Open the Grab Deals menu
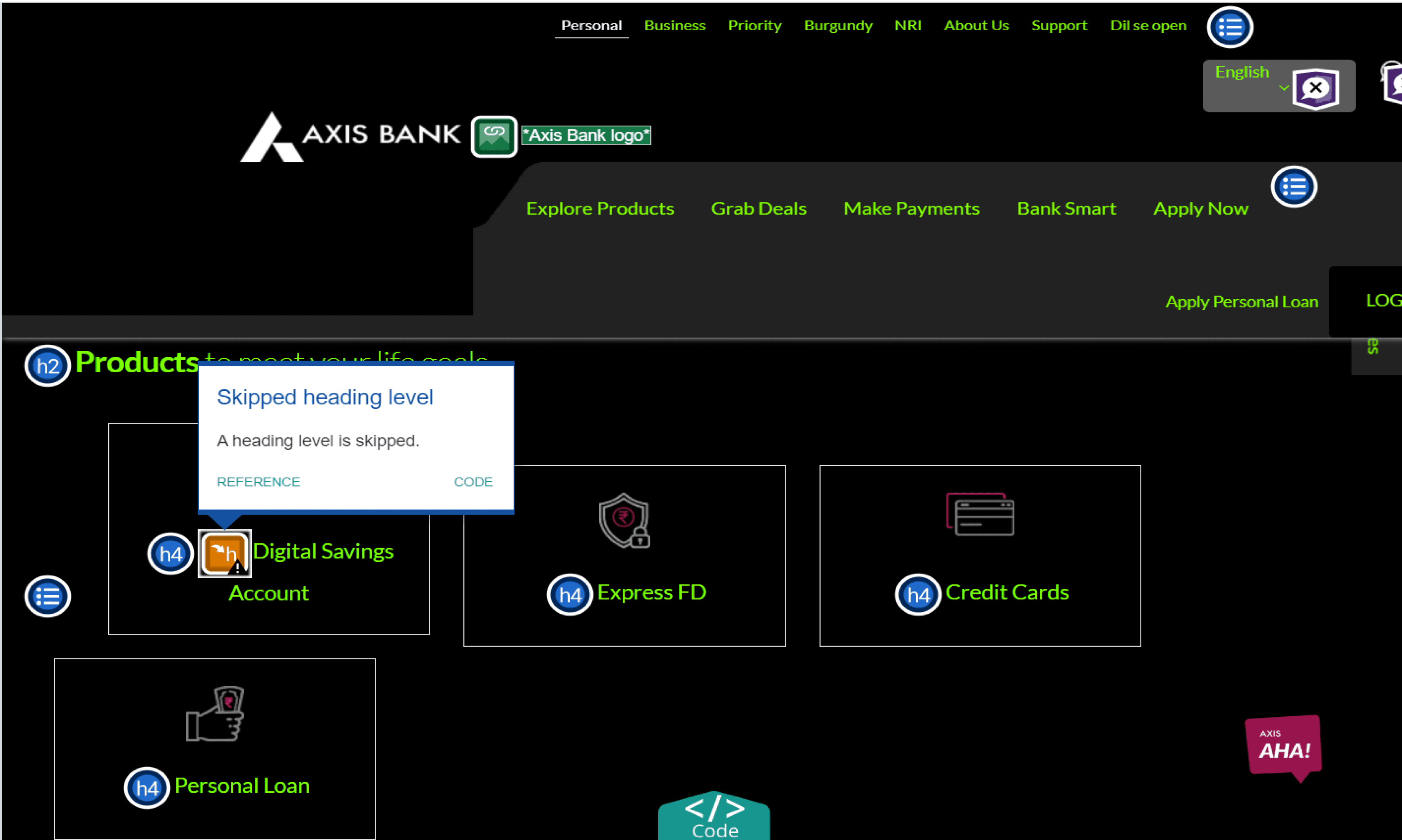The height and width of the screenshot is (840, 1402). [759, 209]
